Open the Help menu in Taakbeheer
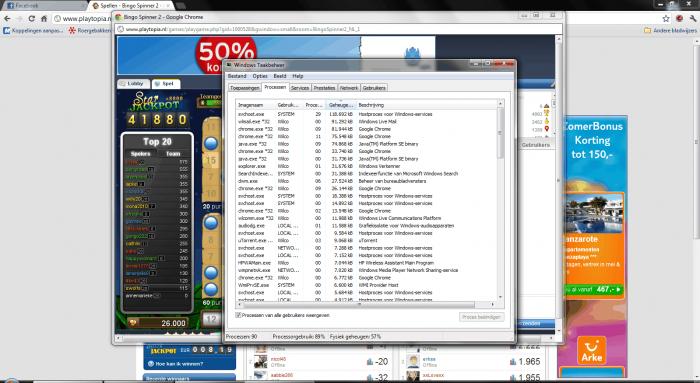 (x=297, y=76)
